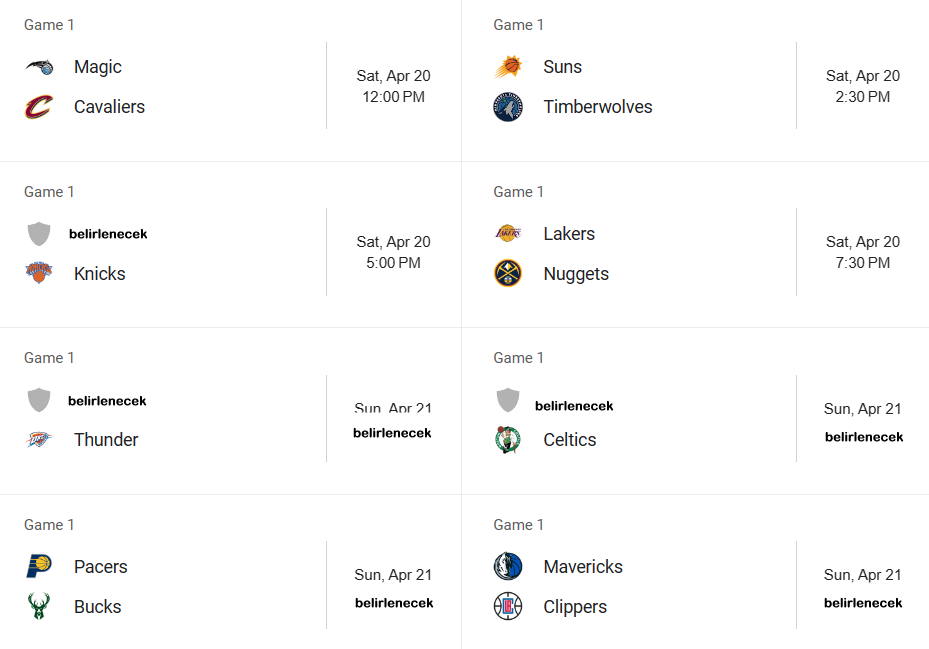Click the Milwaukee Bucks logo
Screen dimensions: 929x649
(39, 606)
